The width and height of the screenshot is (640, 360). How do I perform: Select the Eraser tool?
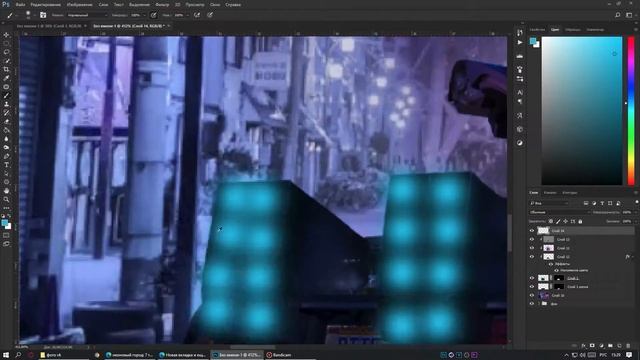click(x=6, y=122)
